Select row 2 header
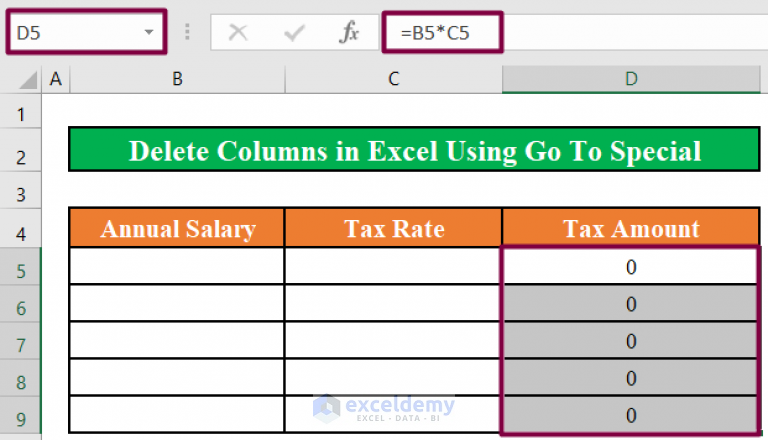 pyautogui.click(x=21, y=150)
